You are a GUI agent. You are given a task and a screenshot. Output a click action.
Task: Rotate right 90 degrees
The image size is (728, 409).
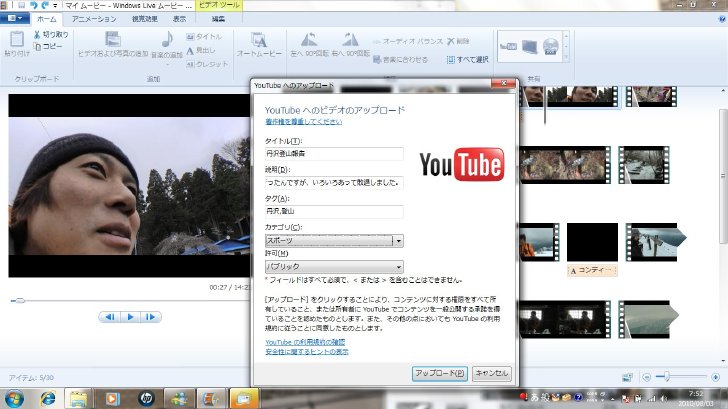coord(350,39)
